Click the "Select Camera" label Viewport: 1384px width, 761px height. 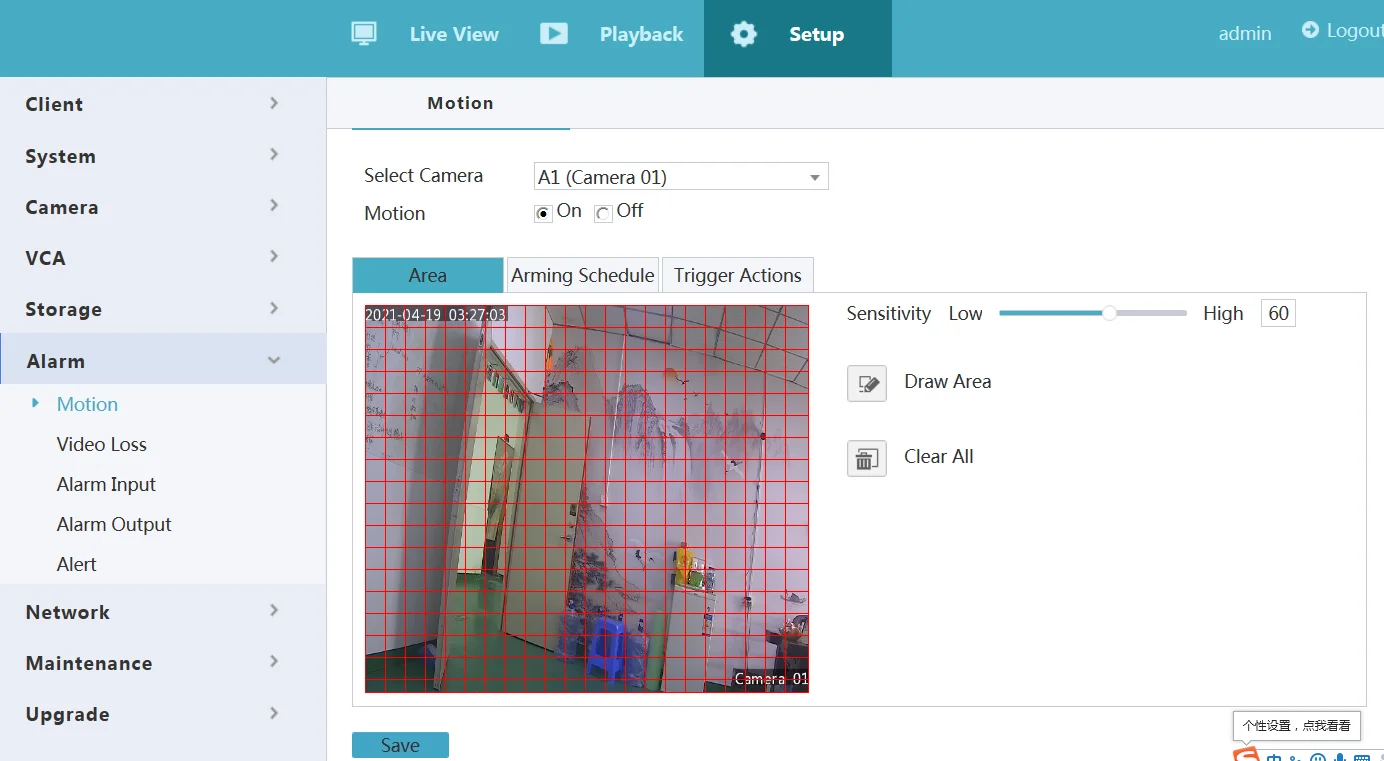tap(423, 176)
